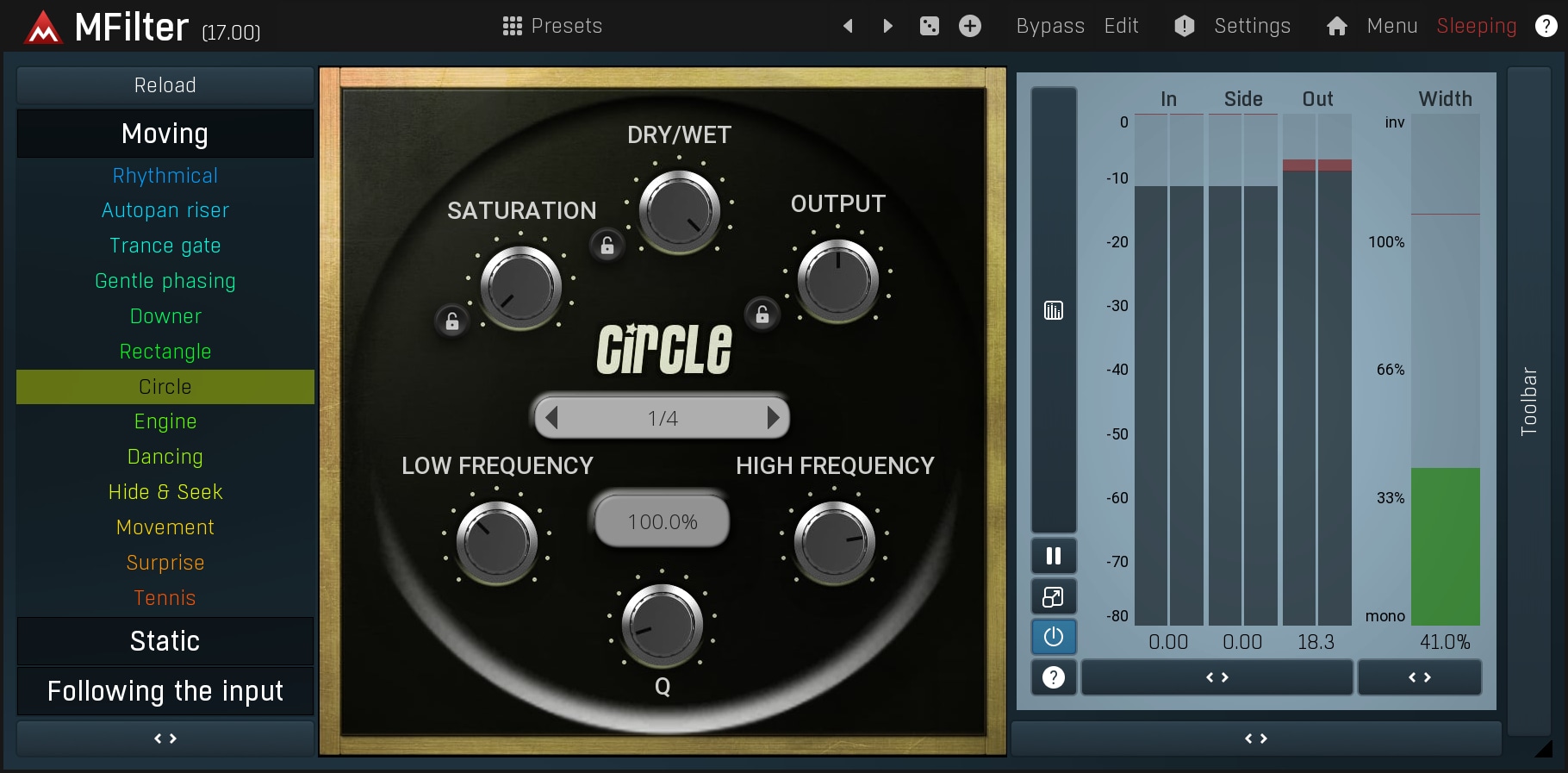Image resolution: width=1568 pixels, height=773 pixels.
Task: Expand the Static preset section
Action: [165, 641]
